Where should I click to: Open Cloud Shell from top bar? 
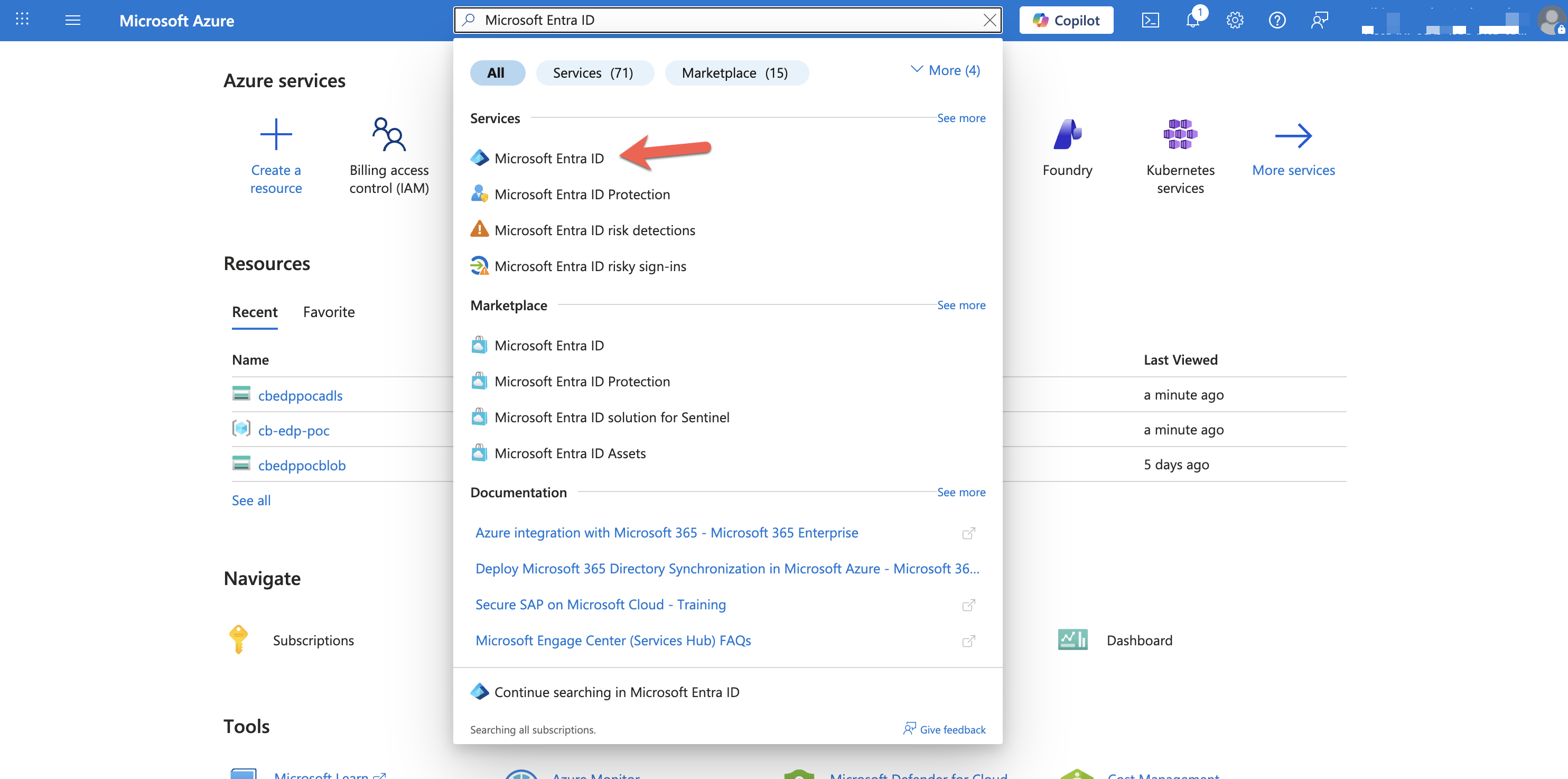coord(1150,21)
